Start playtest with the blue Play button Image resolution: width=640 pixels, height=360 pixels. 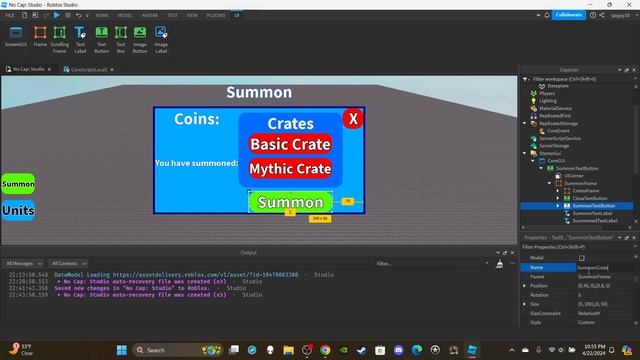[x=57, y=15]
